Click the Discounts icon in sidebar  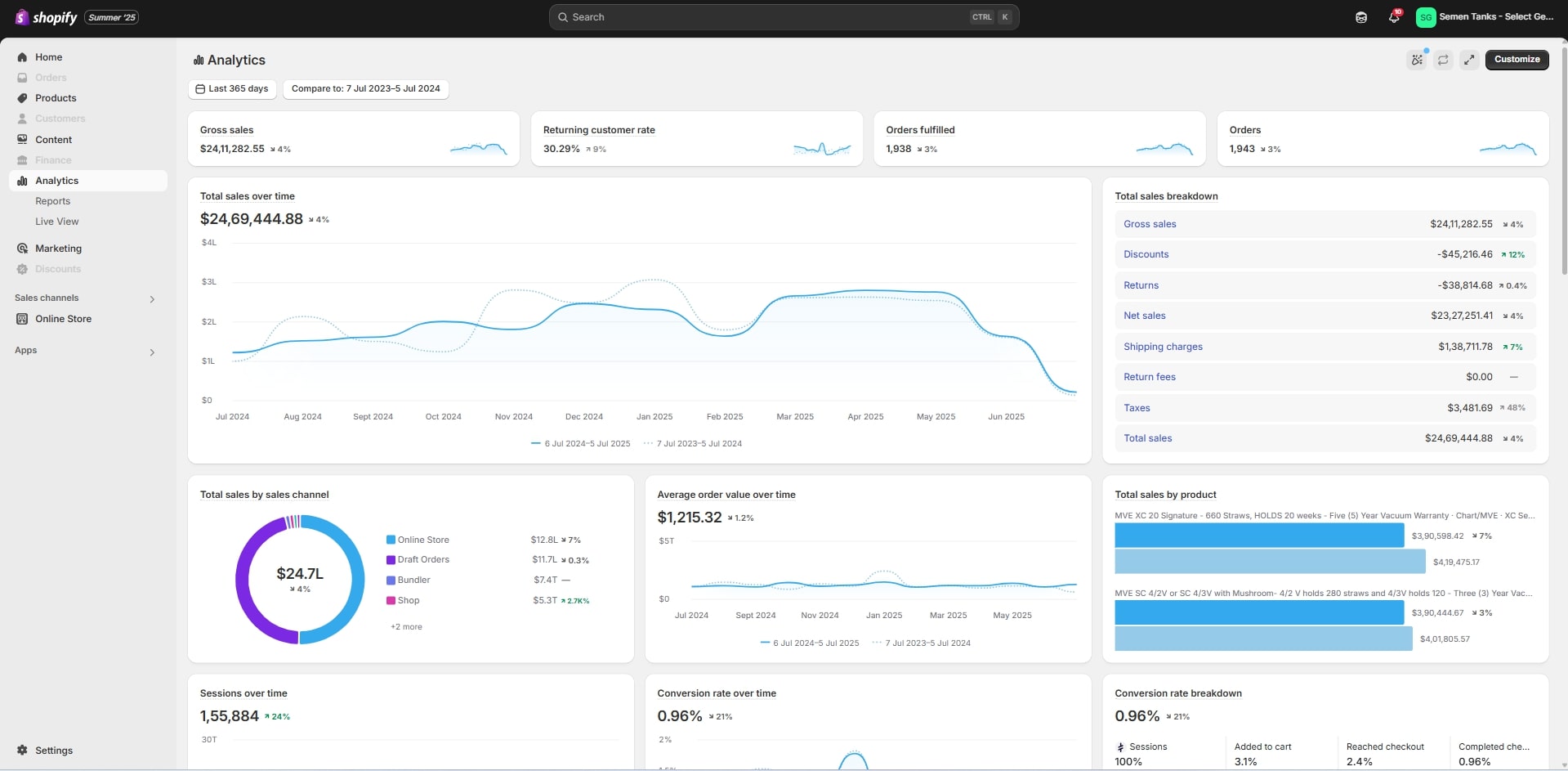tap(22, 269)
